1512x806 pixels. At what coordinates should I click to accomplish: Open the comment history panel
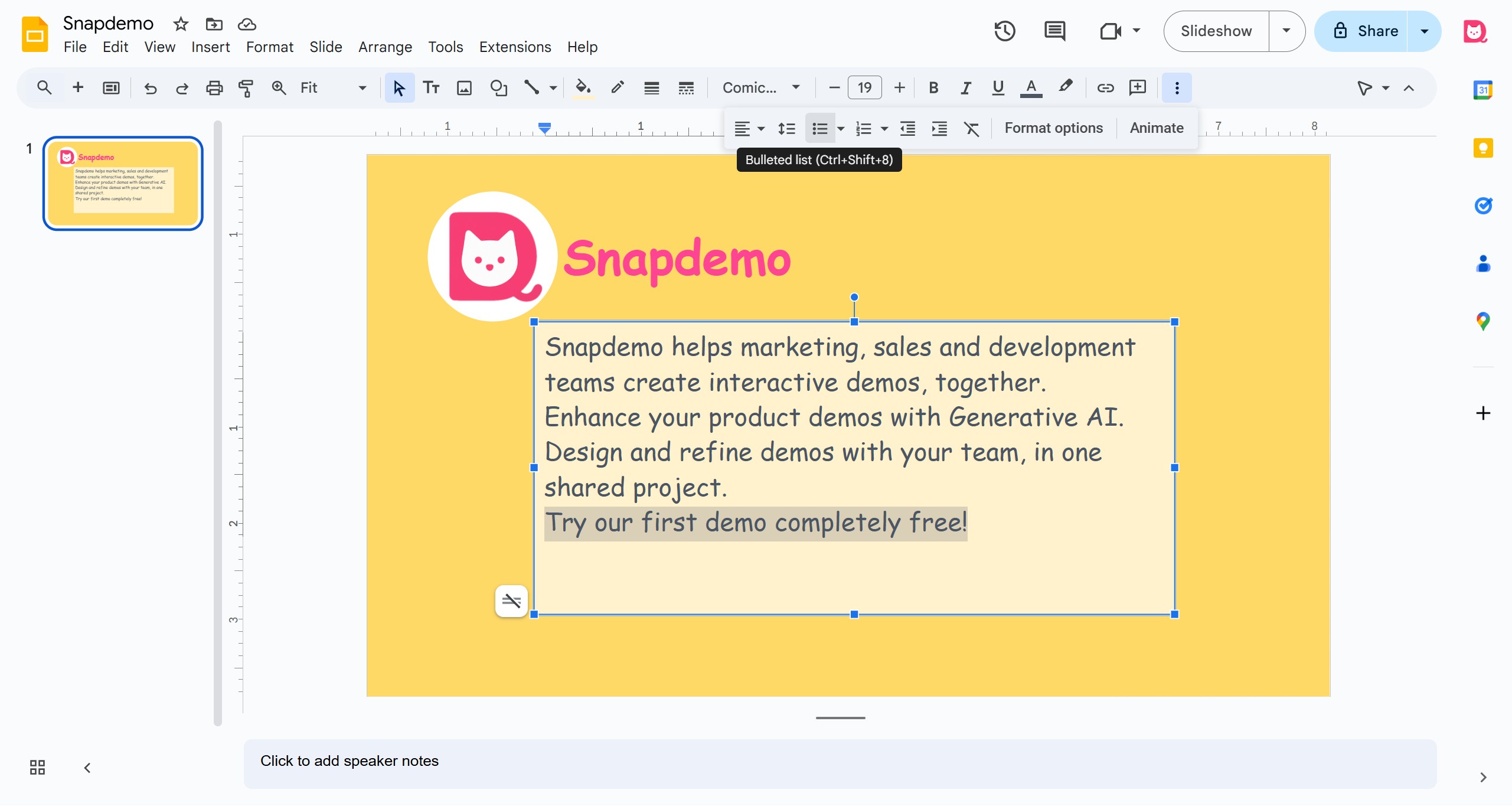(x=1055, y=31)
